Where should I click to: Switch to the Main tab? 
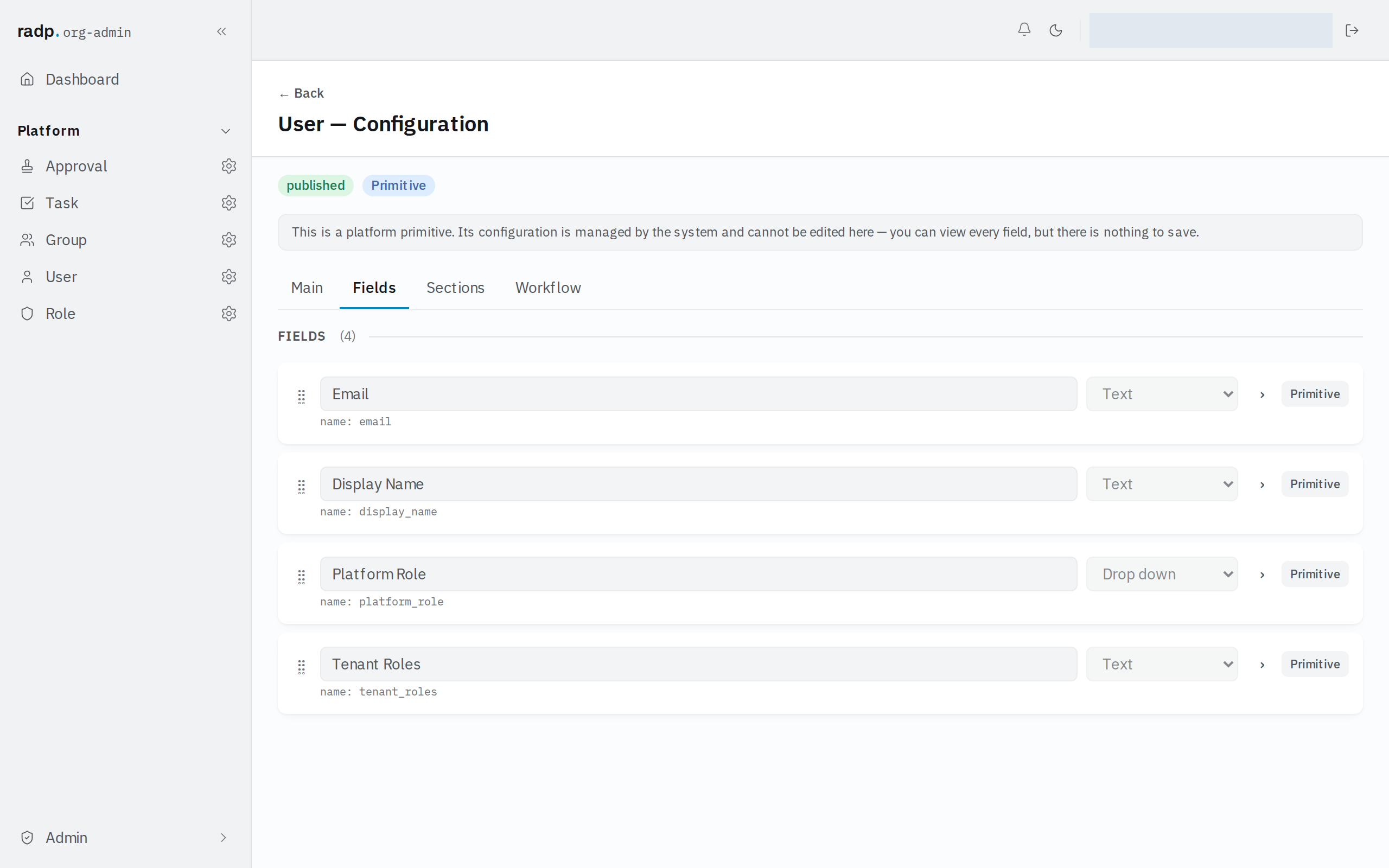pyautogui.click(x=307, y=288)
